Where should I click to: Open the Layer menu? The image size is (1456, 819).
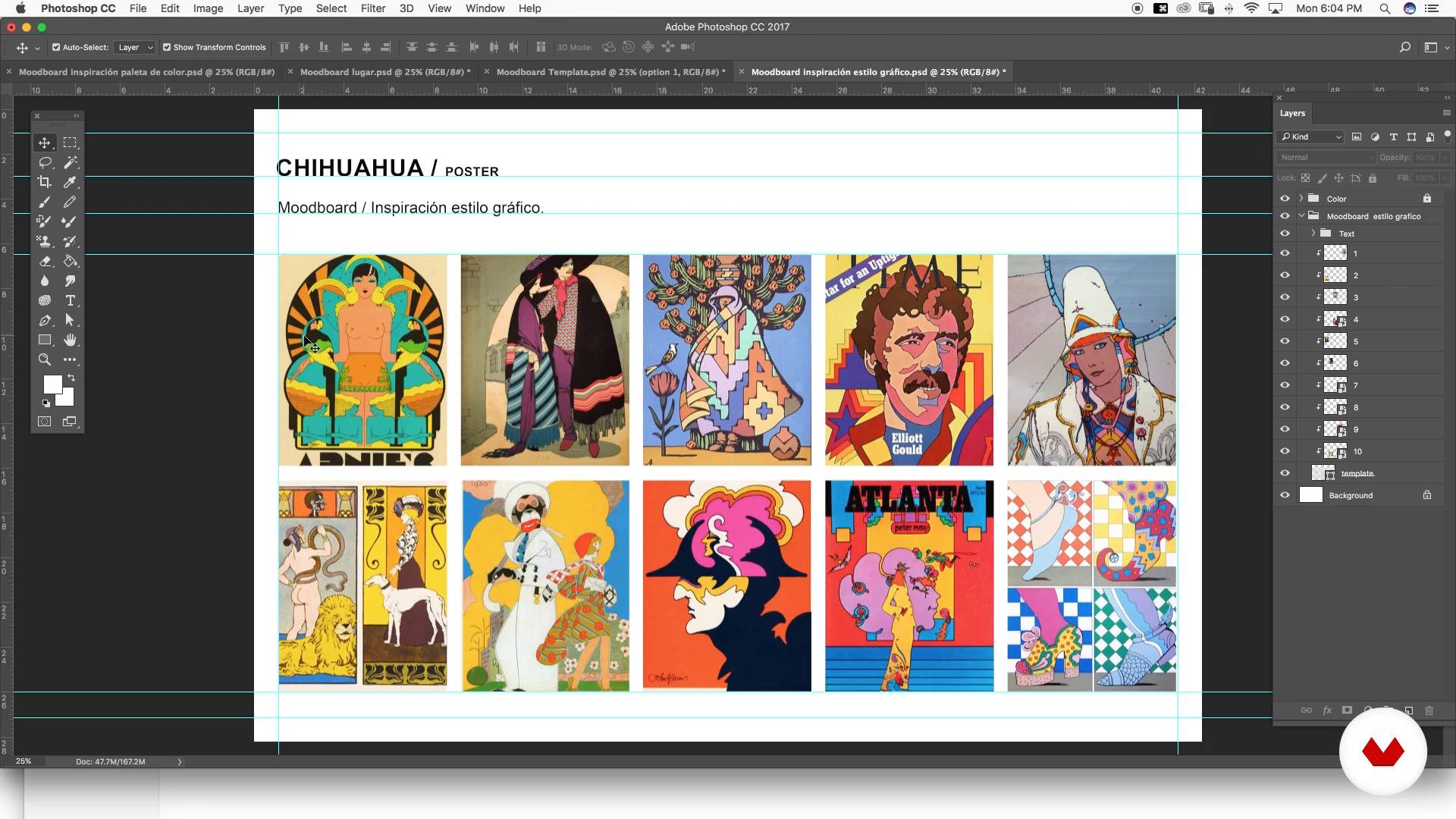pos(250,8)
